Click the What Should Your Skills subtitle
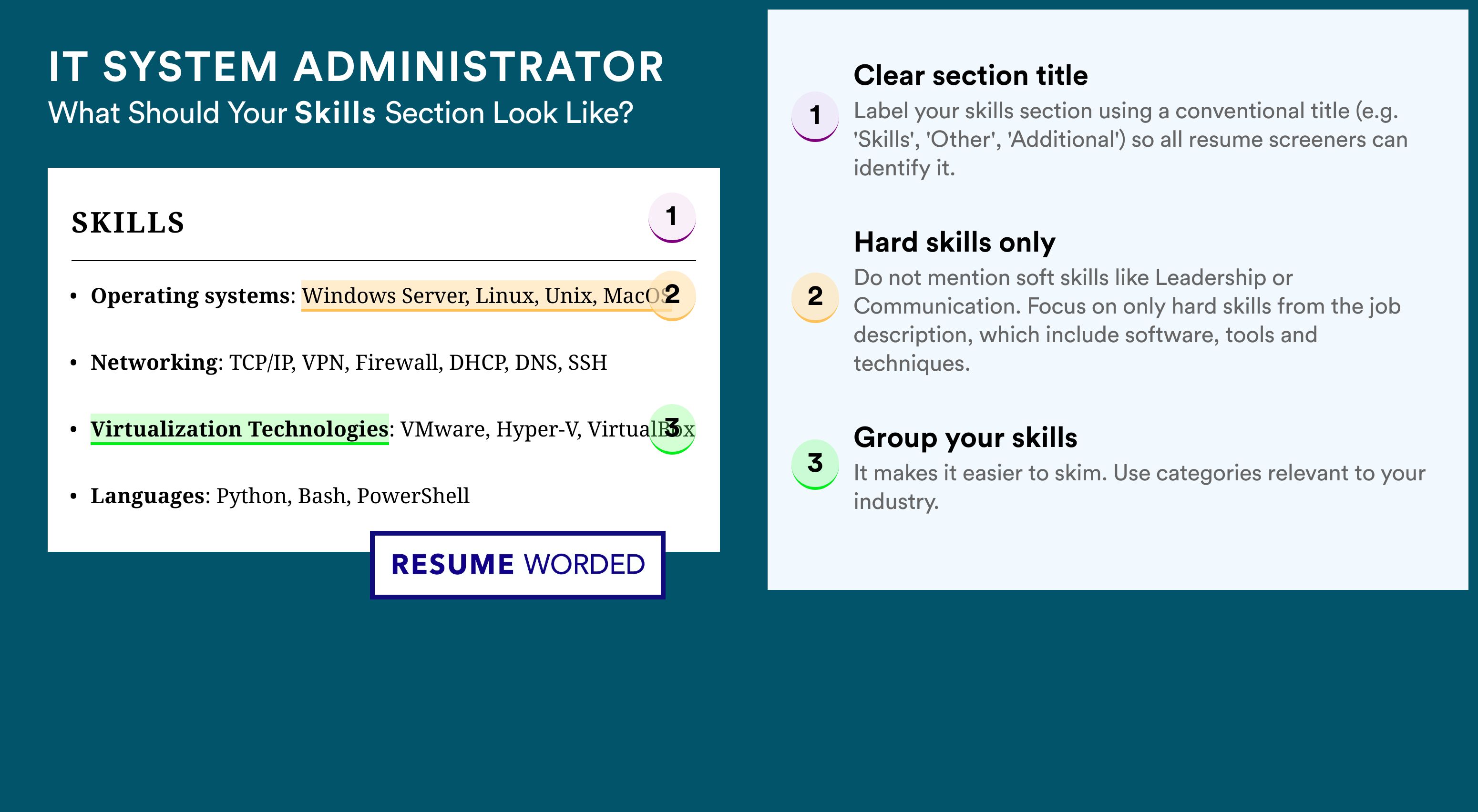1478x812 pixels. pos(341,113)
